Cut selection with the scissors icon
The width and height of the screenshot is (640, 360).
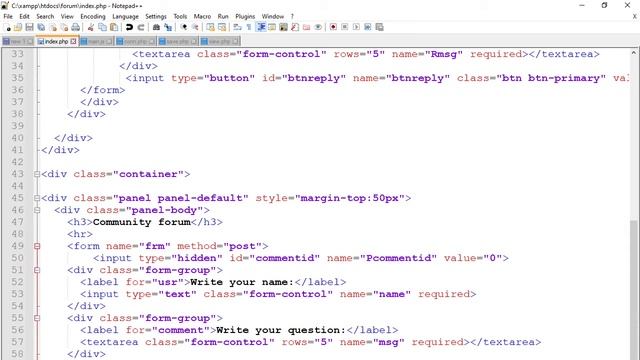[x=91, y=27]
